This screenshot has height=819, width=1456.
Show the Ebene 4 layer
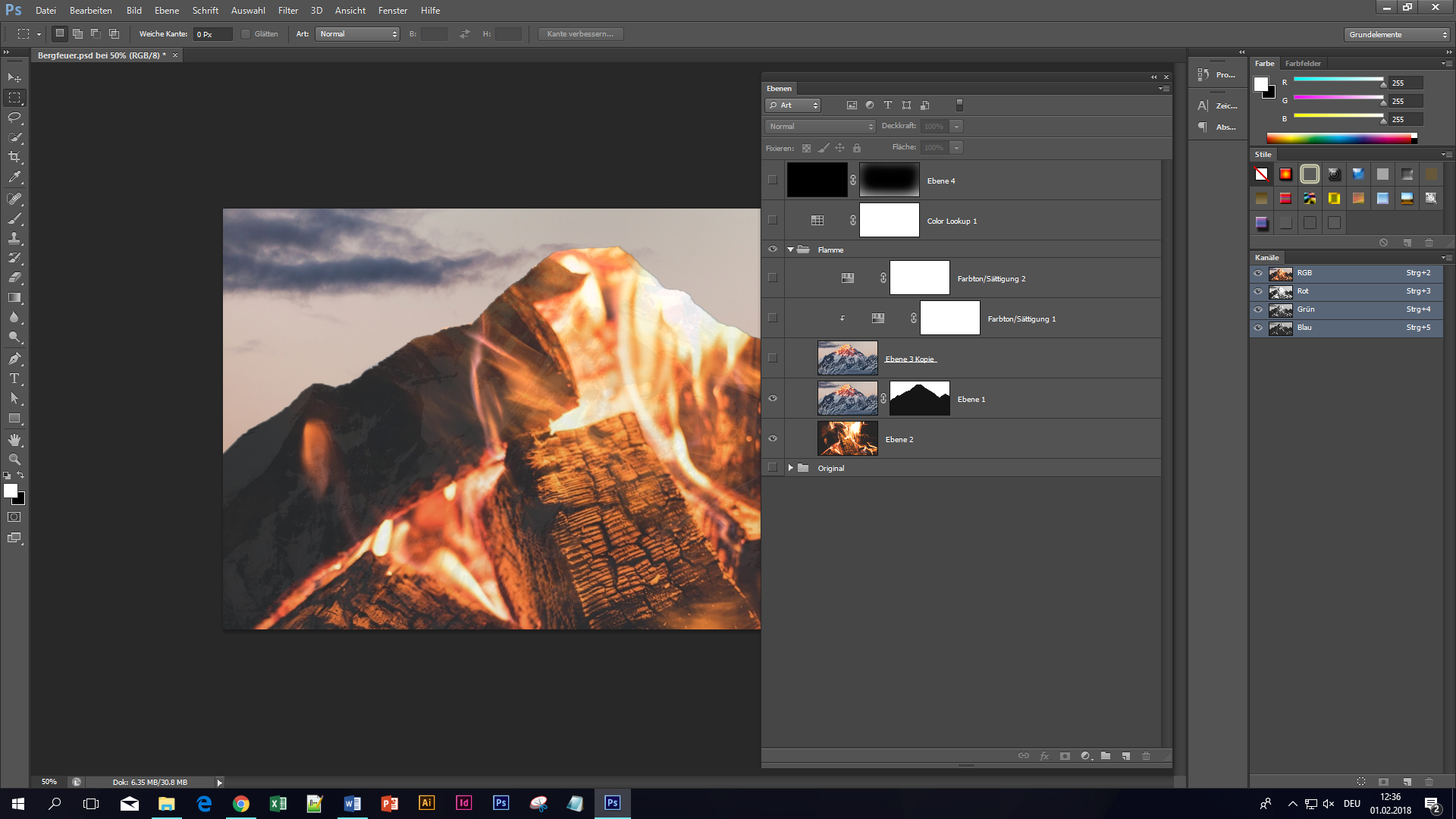point(773,180)
